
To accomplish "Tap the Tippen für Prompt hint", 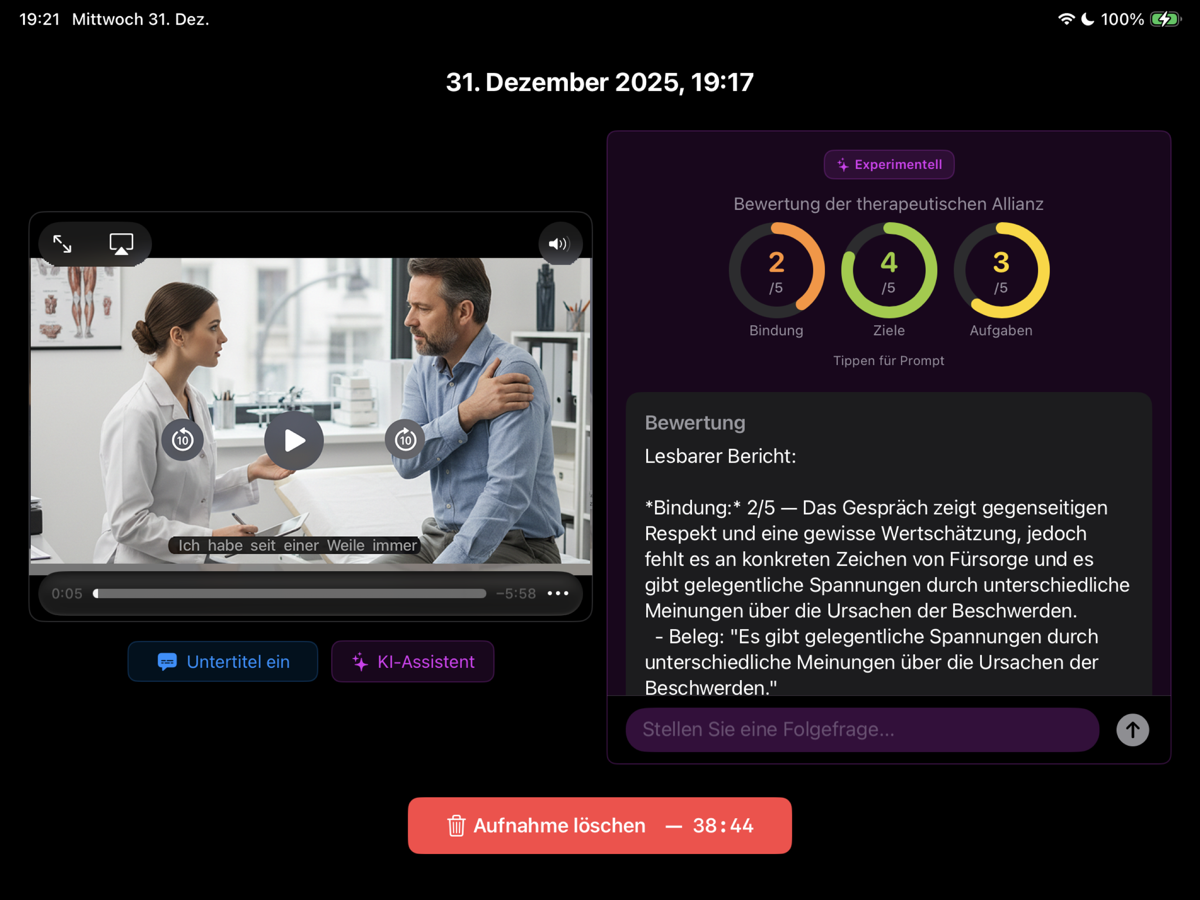I will (x=889, y=360).
